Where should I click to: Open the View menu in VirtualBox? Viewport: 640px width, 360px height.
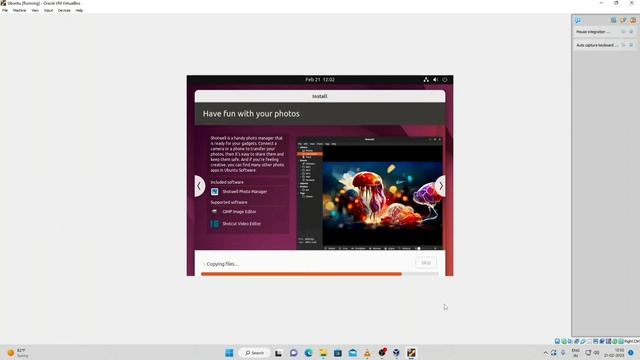tap(35, 10)
